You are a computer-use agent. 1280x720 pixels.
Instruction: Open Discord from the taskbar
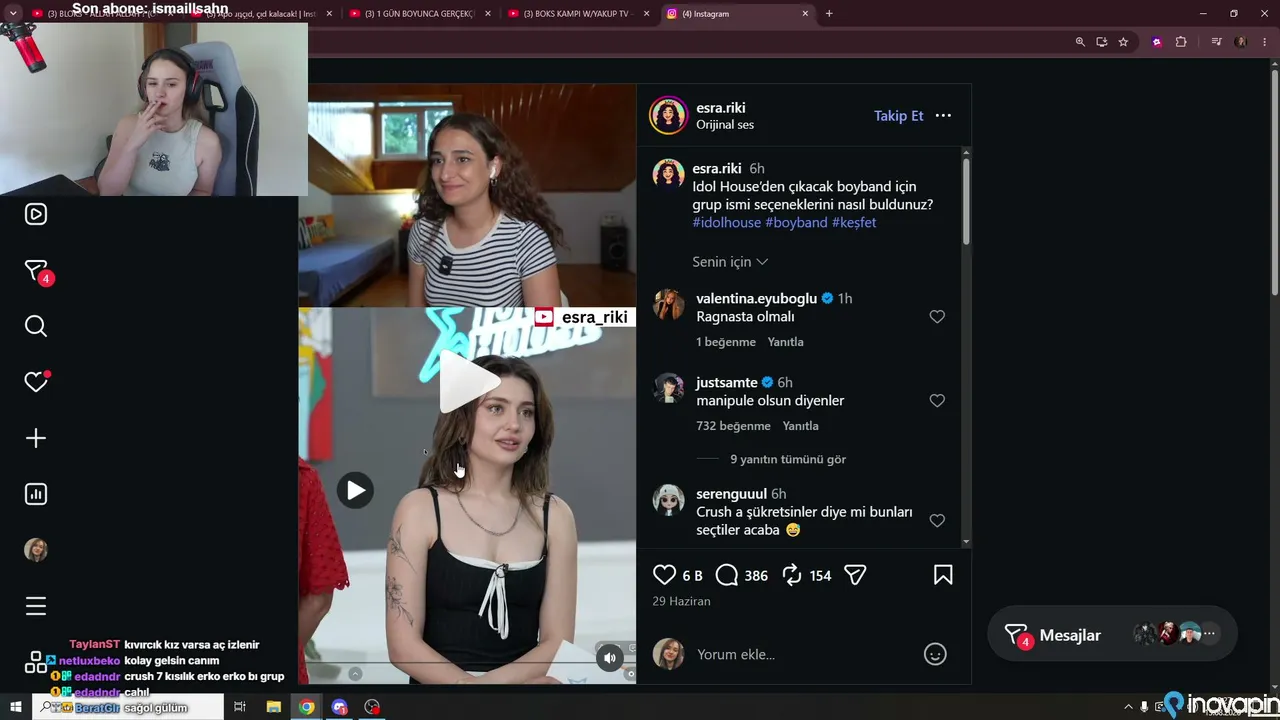339,707
